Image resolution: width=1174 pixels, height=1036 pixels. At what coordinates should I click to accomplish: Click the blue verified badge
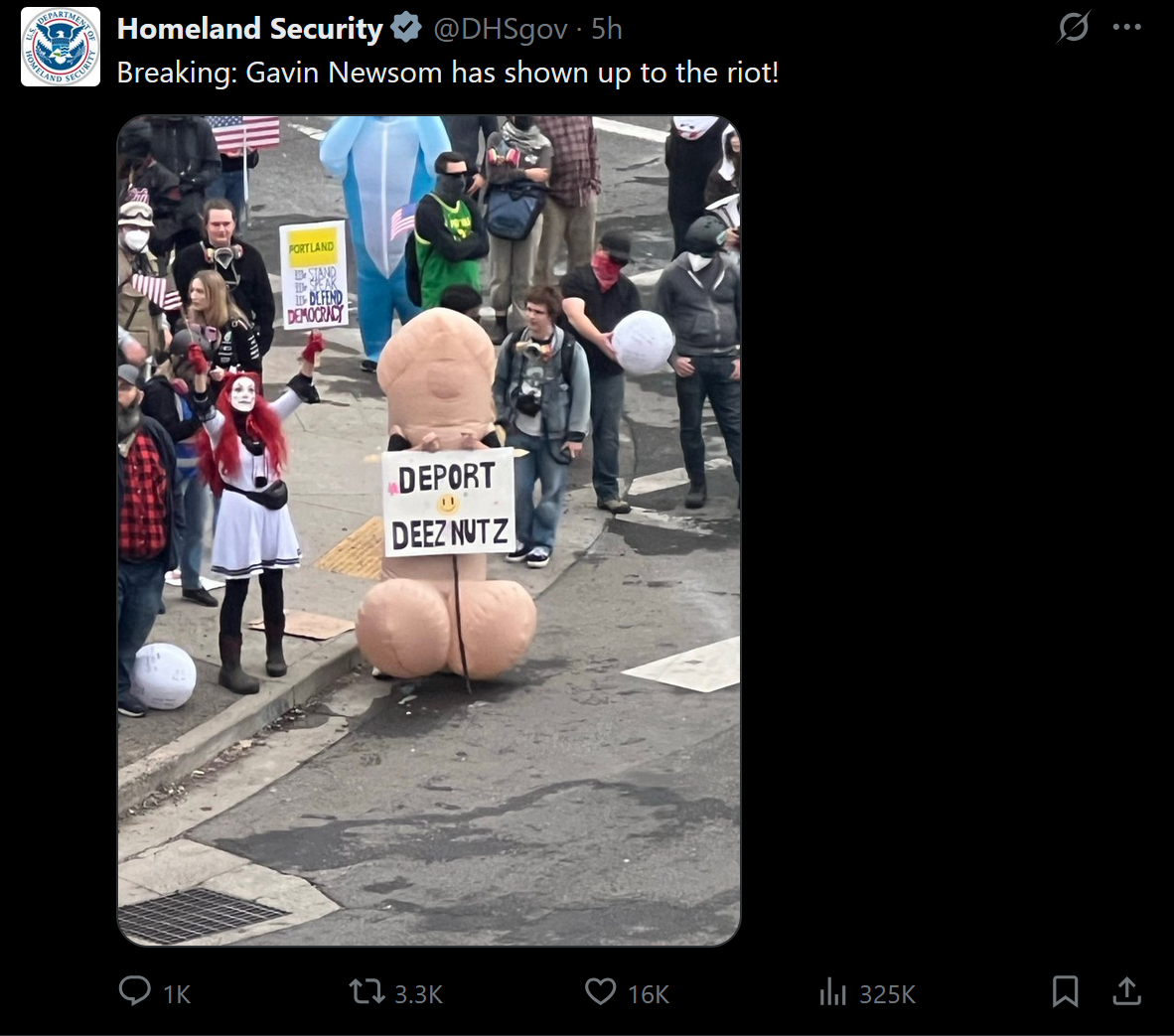(x=406, y=29)
